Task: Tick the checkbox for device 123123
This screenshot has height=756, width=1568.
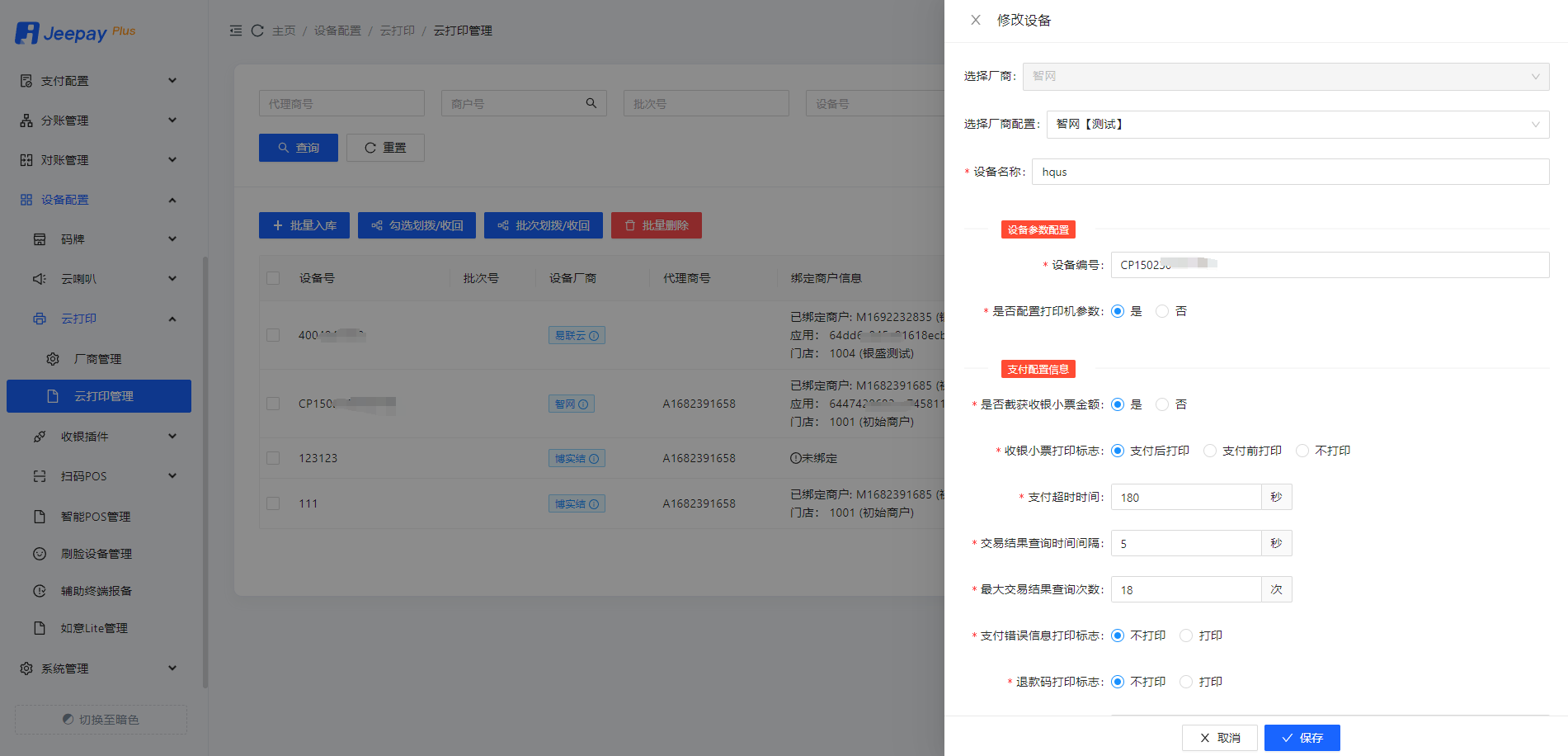Action: point(273,458)
